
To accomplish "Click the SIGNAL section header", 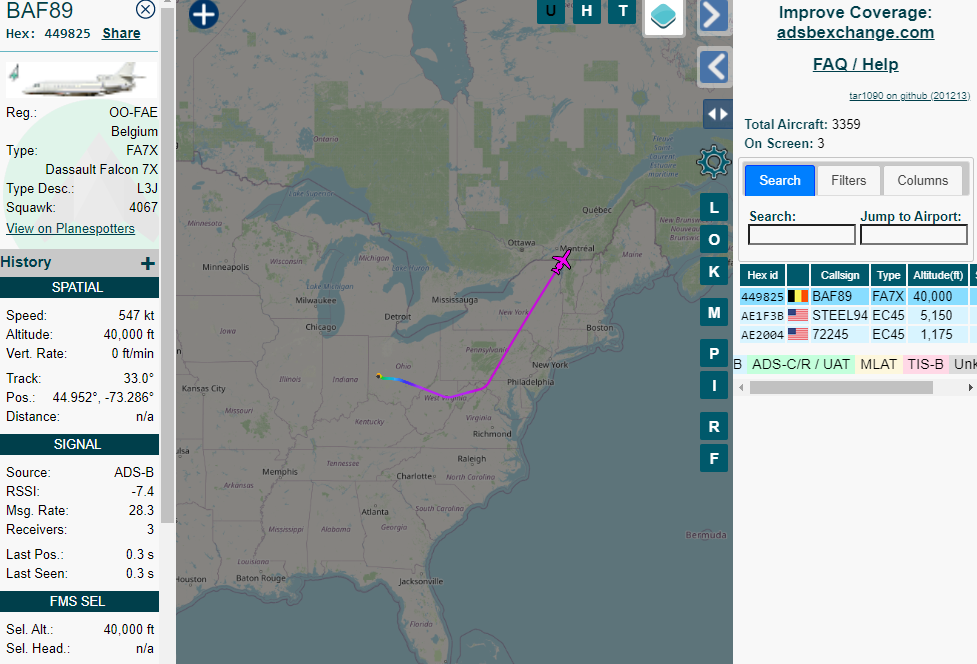I will coord(78,444).
